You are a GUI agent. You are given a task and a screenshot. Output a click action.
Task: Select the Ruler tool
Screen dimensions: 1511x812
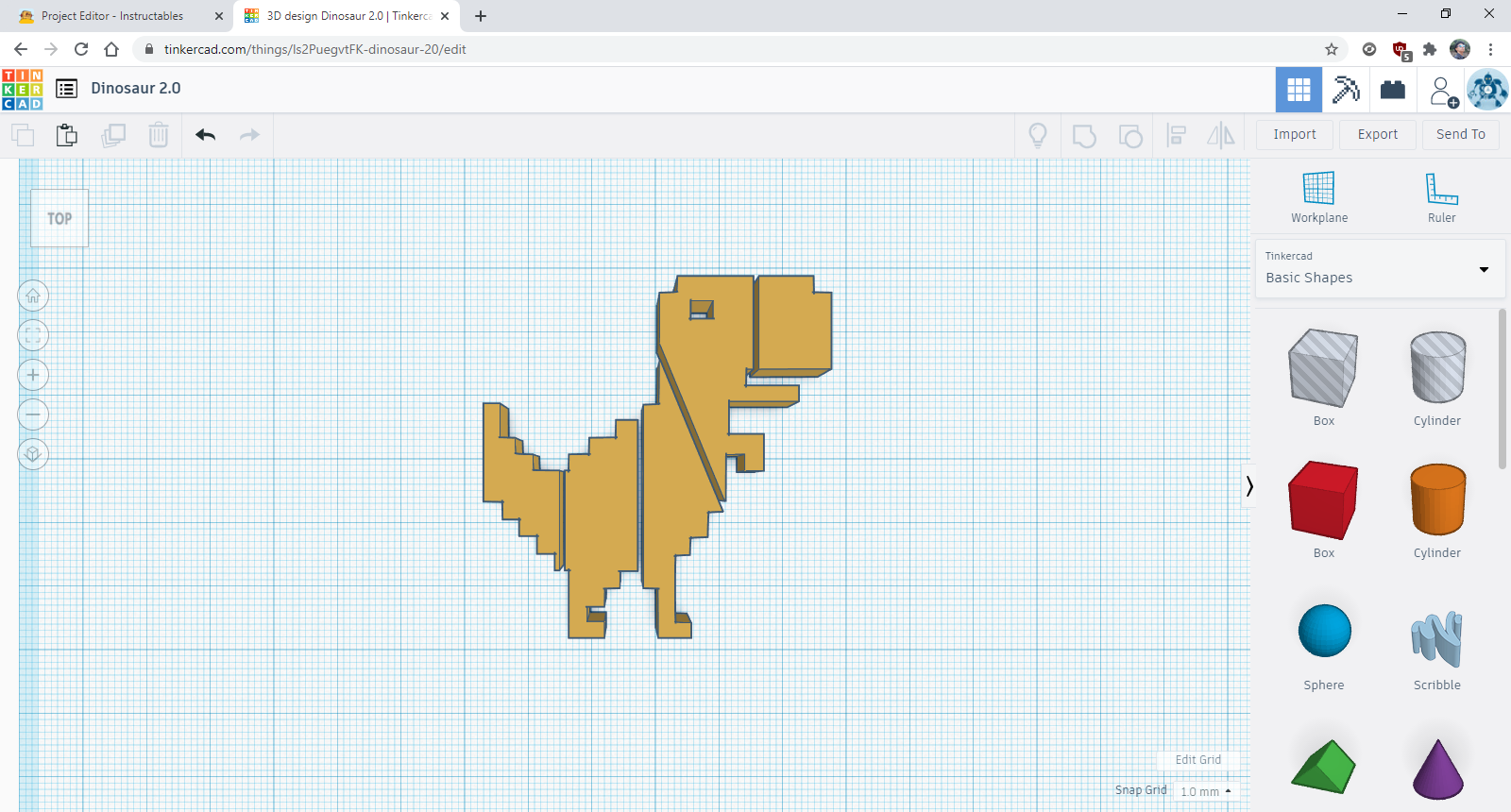click(x=1441, y=197)
